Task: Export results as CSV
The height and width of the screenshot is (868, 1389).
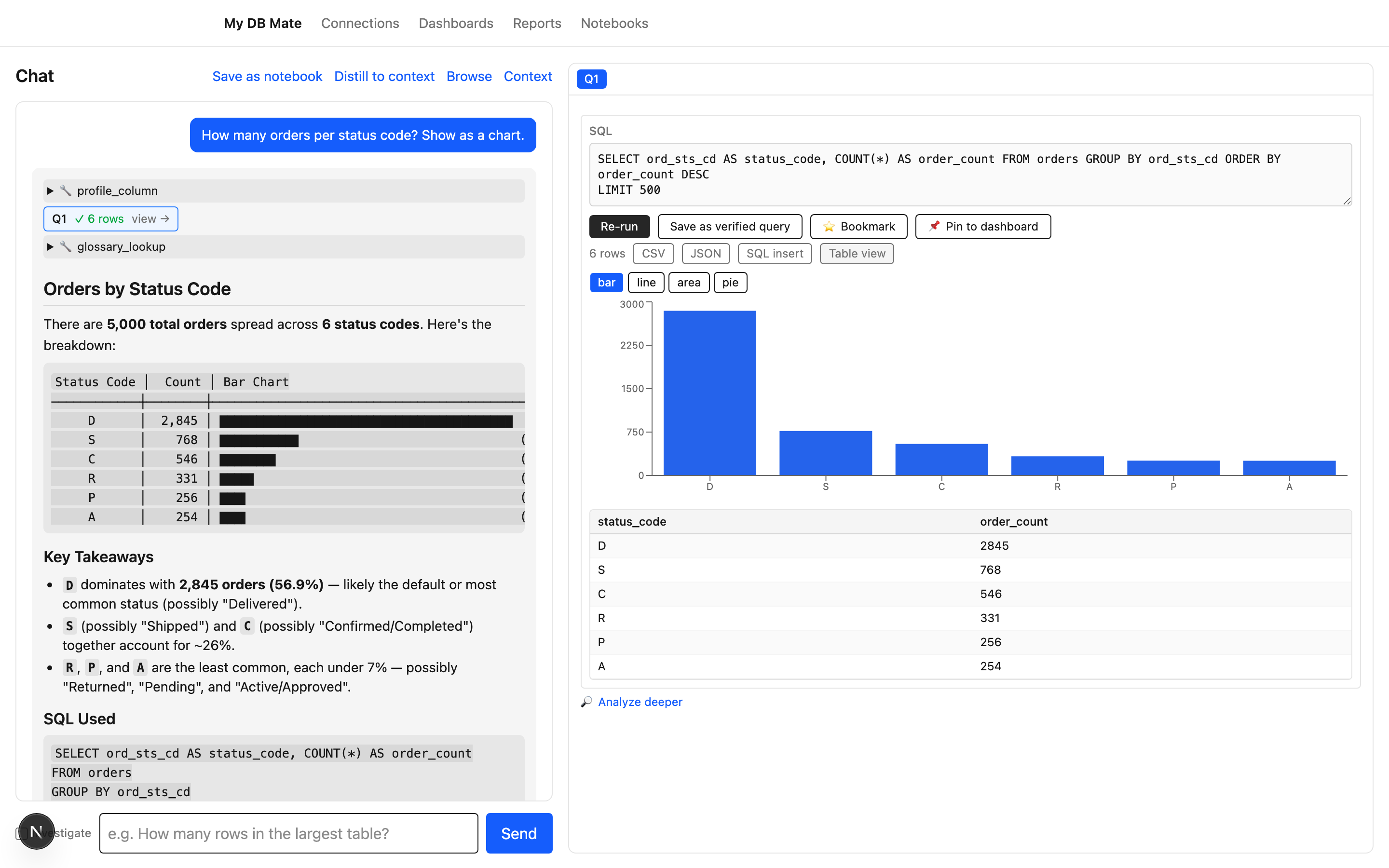Action: [653, 254]
